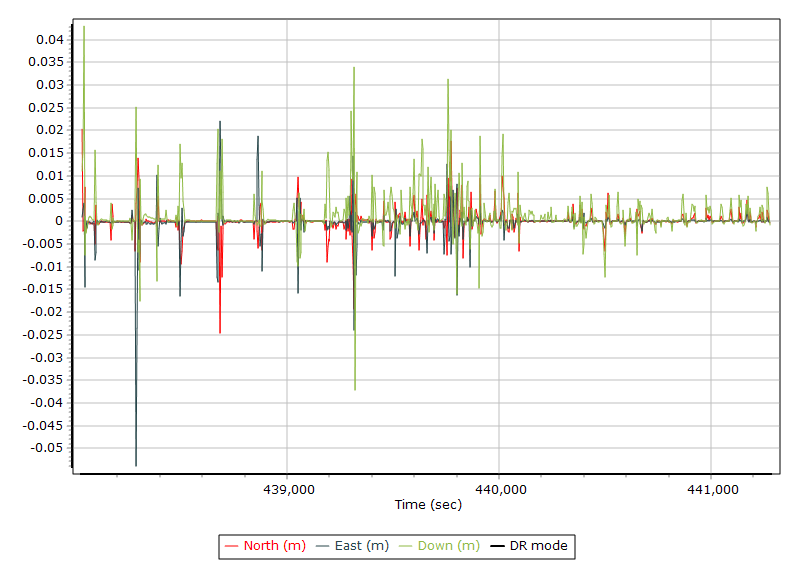Click the 0 y-axis tick label
This screenshot has width=789, height=562.
tap(60, 221)
